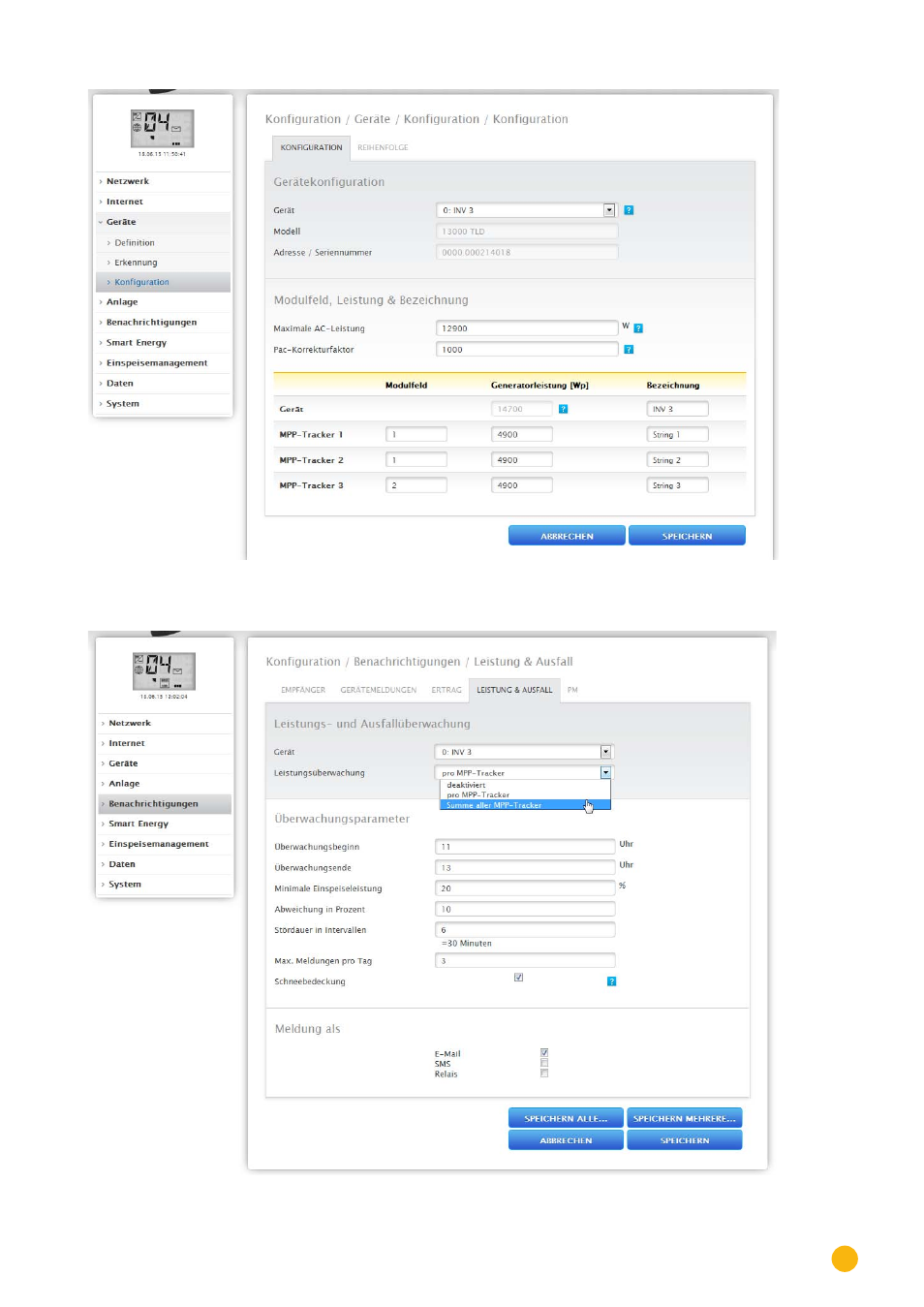Open the GERÄTEMELDUNGEN tab

tap(378, 691)
